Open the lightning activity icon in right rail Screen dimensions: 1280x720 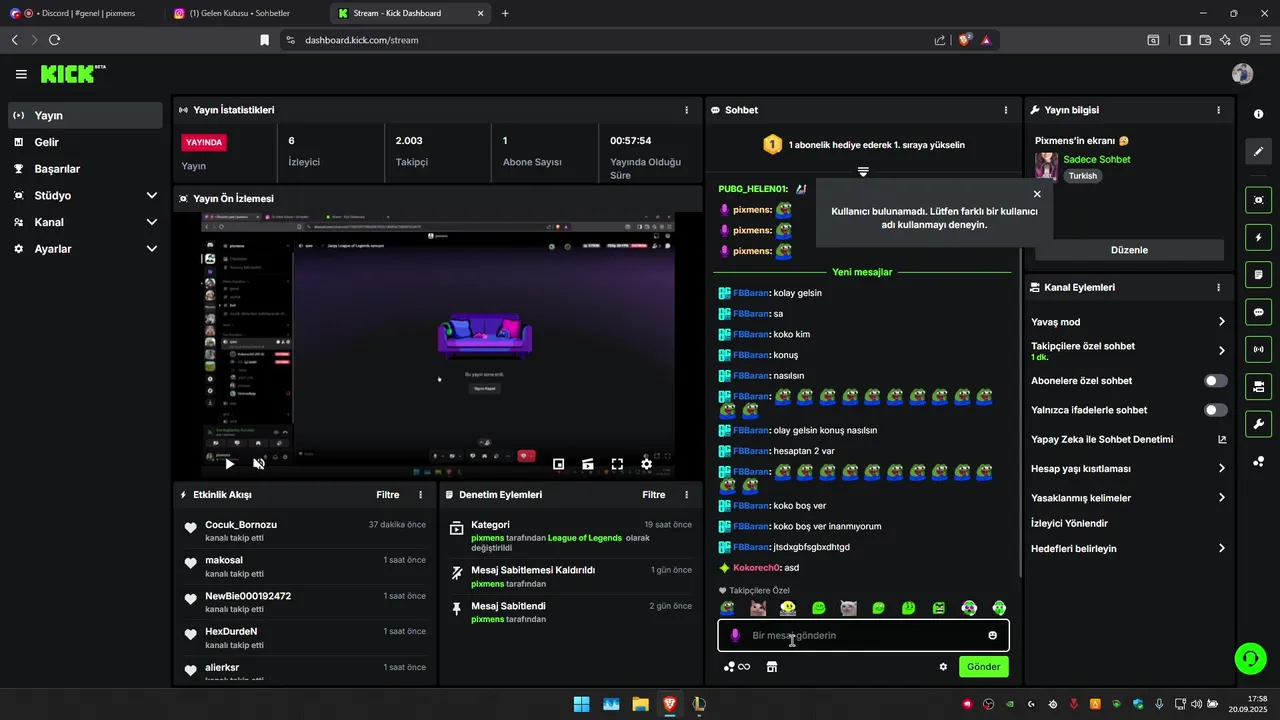tap(1258, 237)
